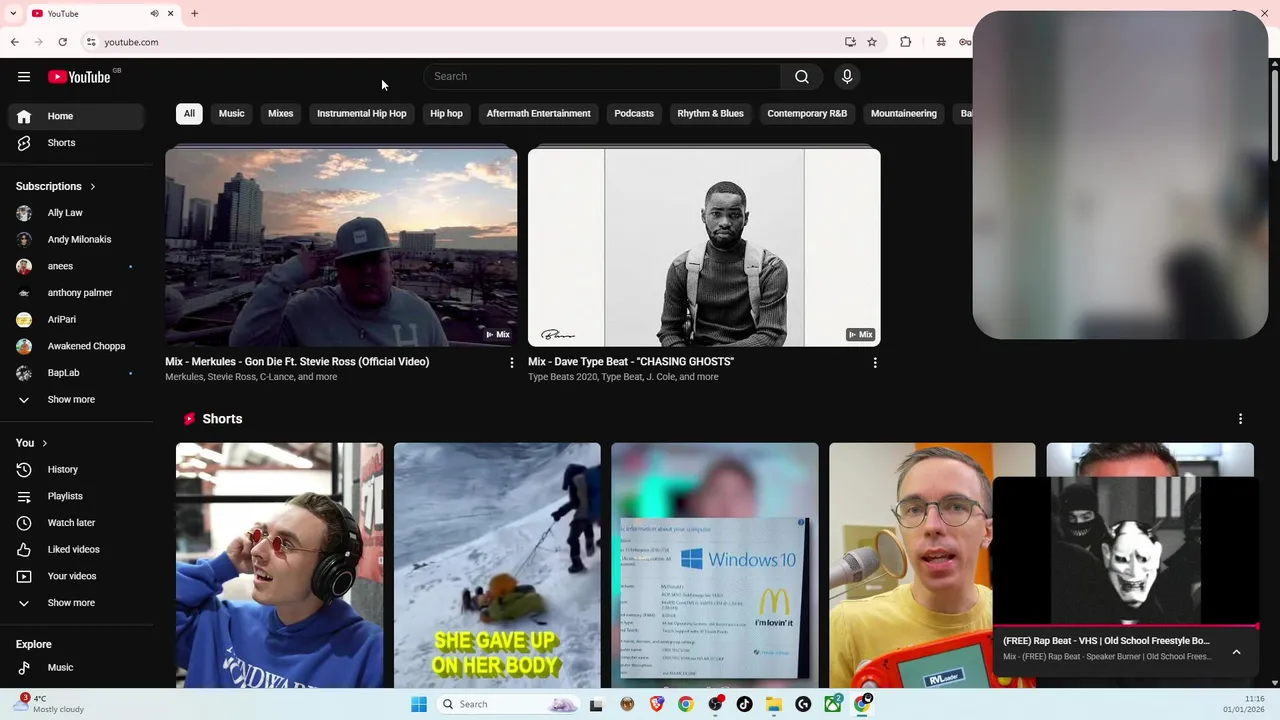Select Aftermath Entertainment chip

coord(538,114)
